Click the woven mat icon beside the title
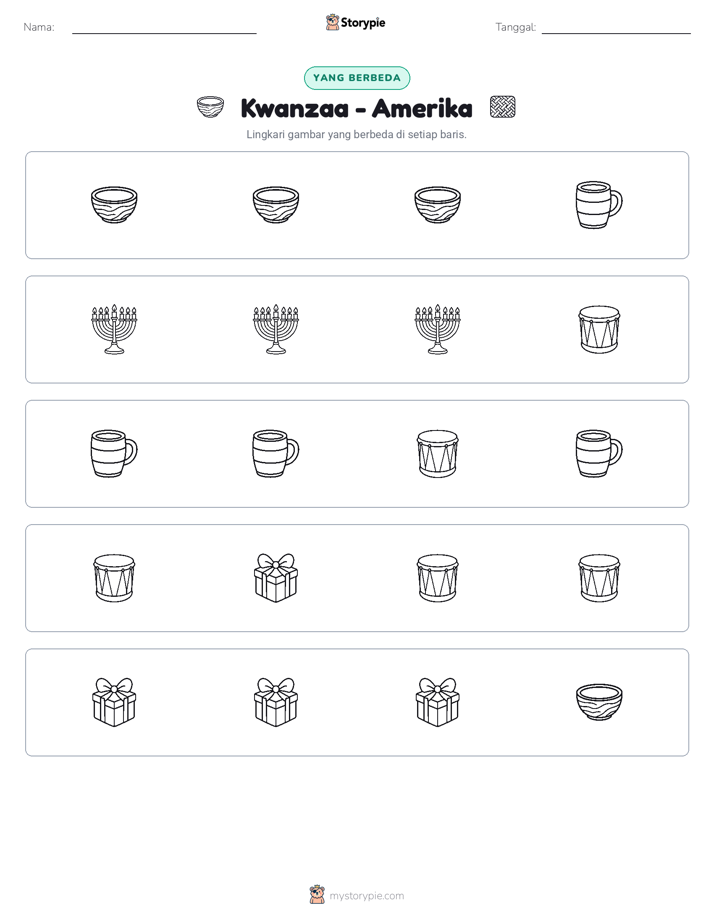 [503, 107]
